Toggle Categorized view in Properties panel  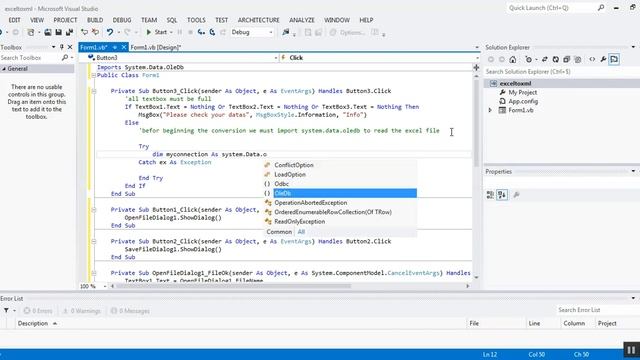tap(490, 195)
